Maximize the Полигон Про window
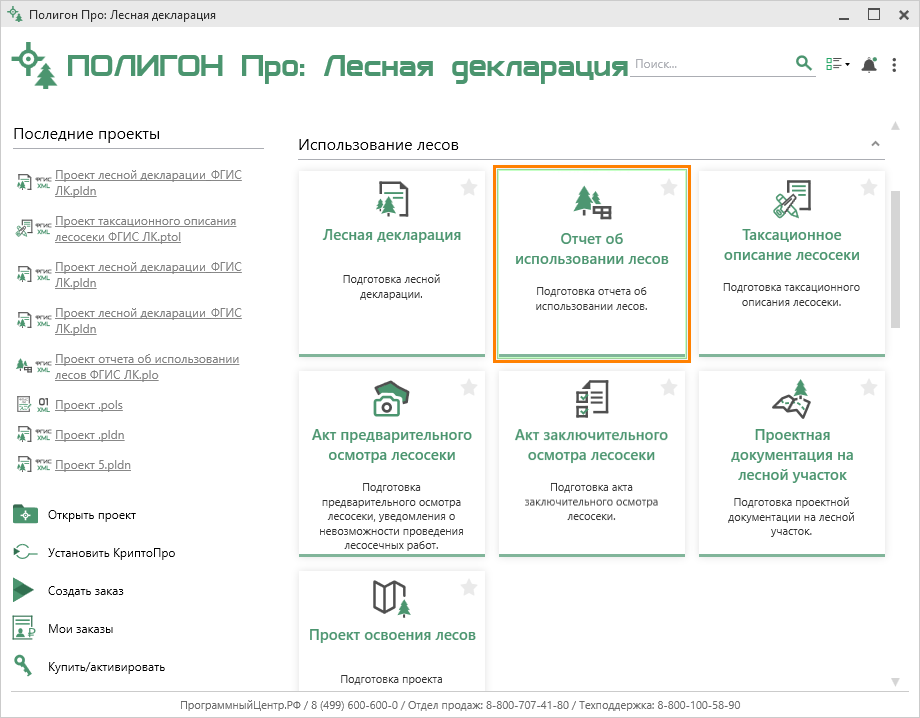The width and height of the screenshot is (920, 718). [874, 14]
